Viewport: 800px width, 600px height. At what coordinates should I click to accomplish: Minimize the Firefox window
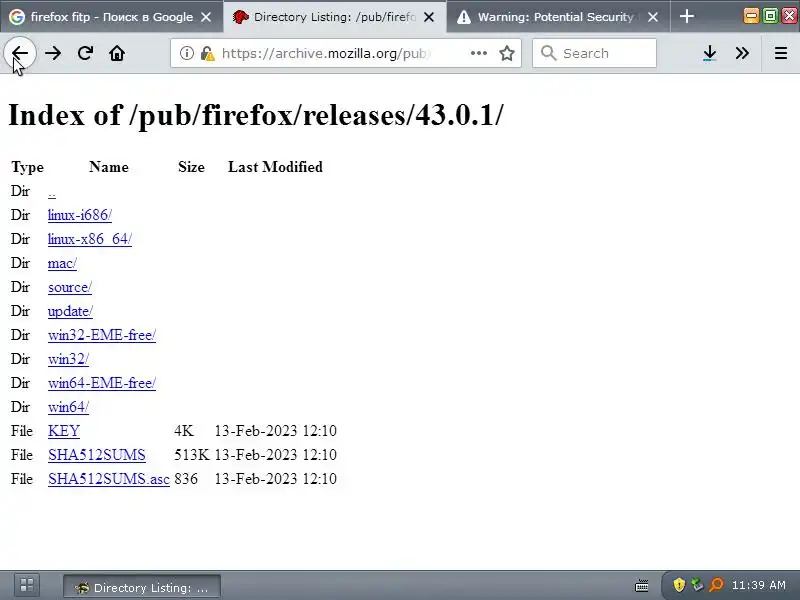point(751,16)
